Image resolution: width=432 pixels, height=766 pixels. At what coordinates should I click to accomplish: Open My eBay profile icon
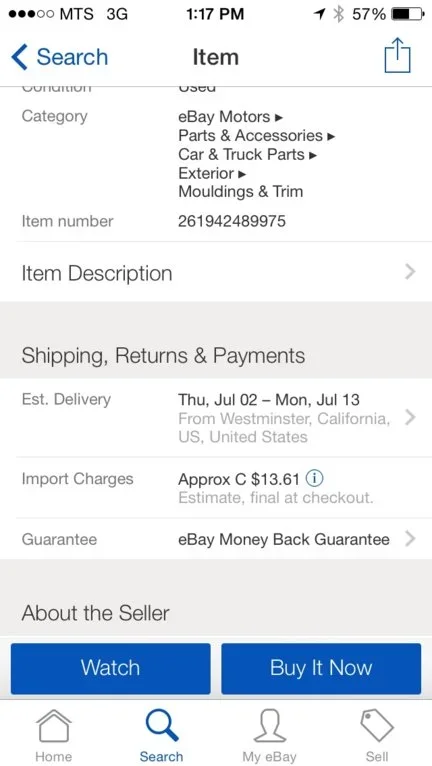coord(269,726)
